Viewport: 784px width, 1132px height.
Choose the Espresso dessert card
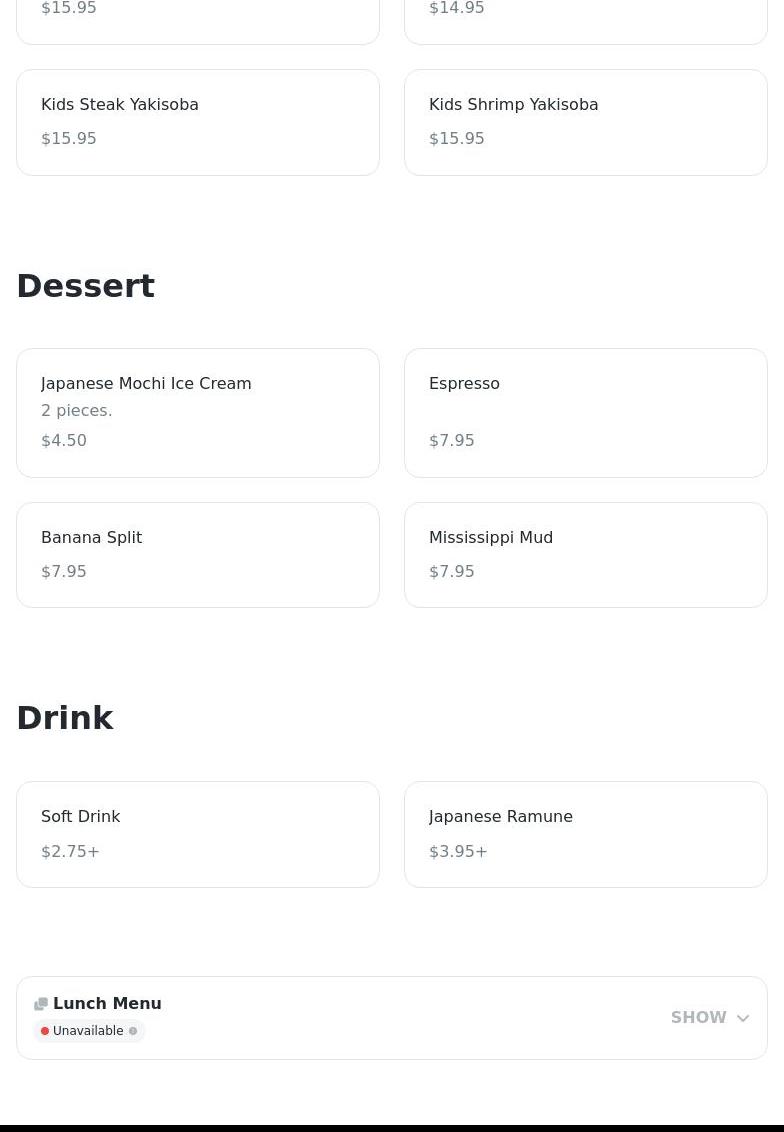(x=585, y=412)
